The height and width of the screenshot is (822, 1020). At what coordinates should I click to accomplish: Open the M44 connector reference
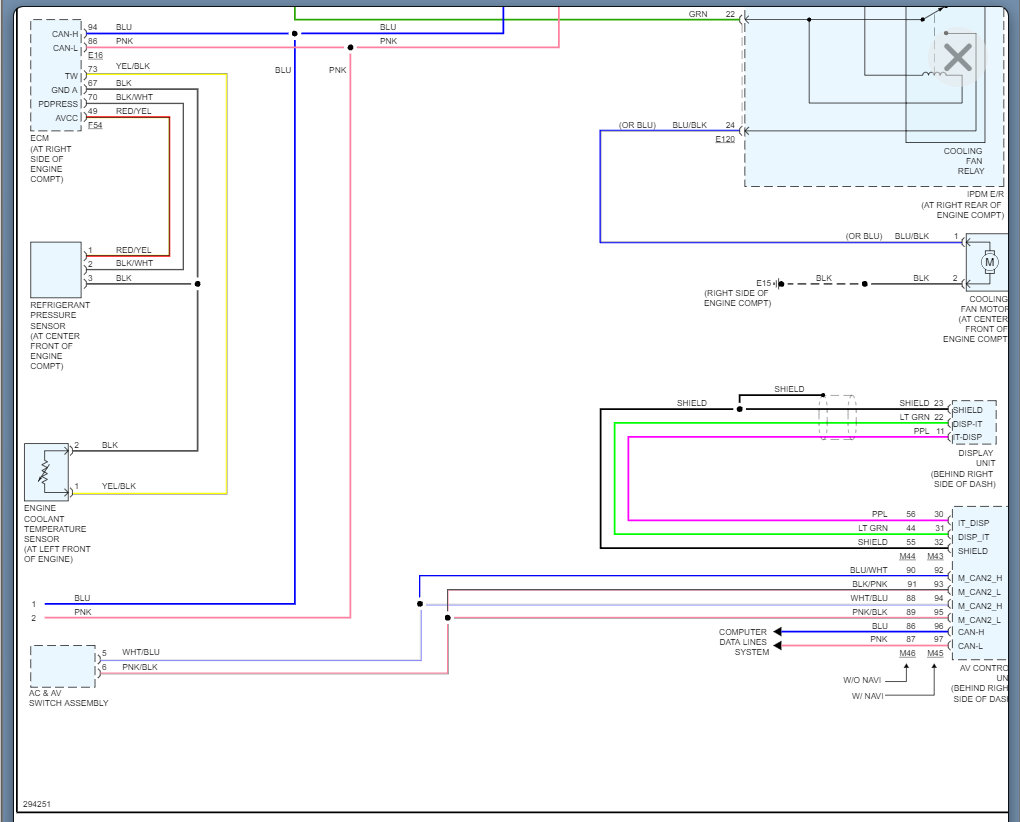click(x=907, y=556)
